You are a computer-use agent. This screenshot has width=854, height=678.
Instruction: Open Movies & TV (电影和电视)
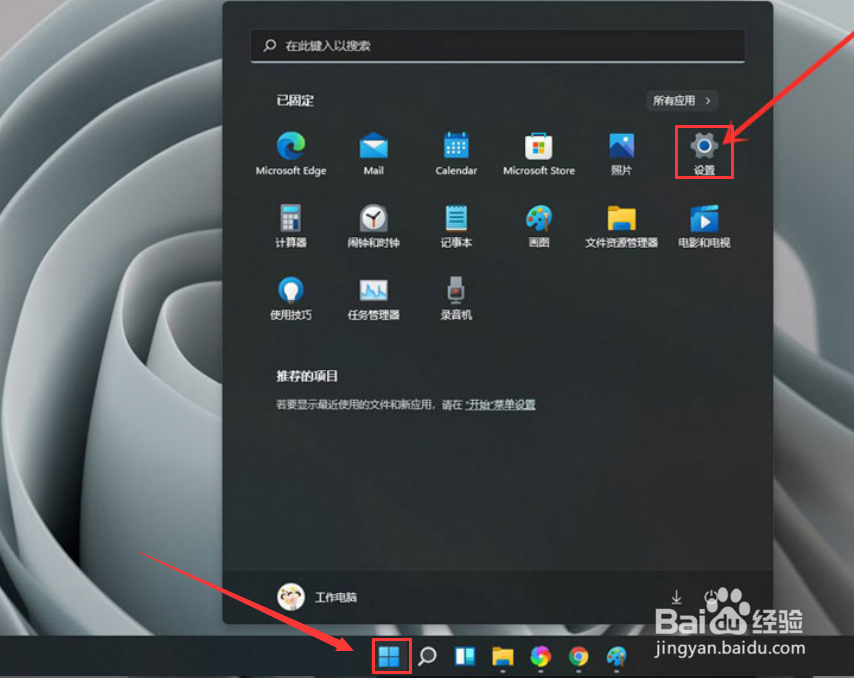[704, 223]
